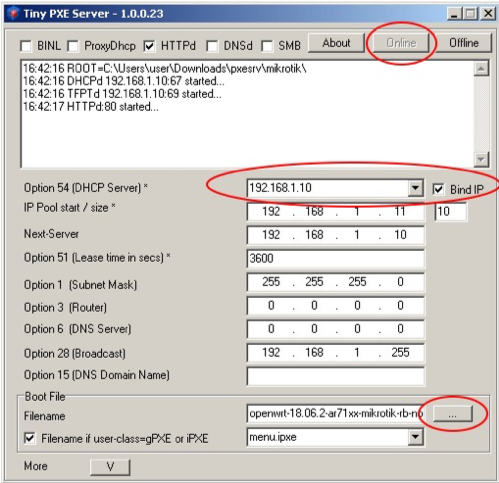Expand More options with the V button
The width and height of the screenshot is (499, 483).
(x=110, y=467)
